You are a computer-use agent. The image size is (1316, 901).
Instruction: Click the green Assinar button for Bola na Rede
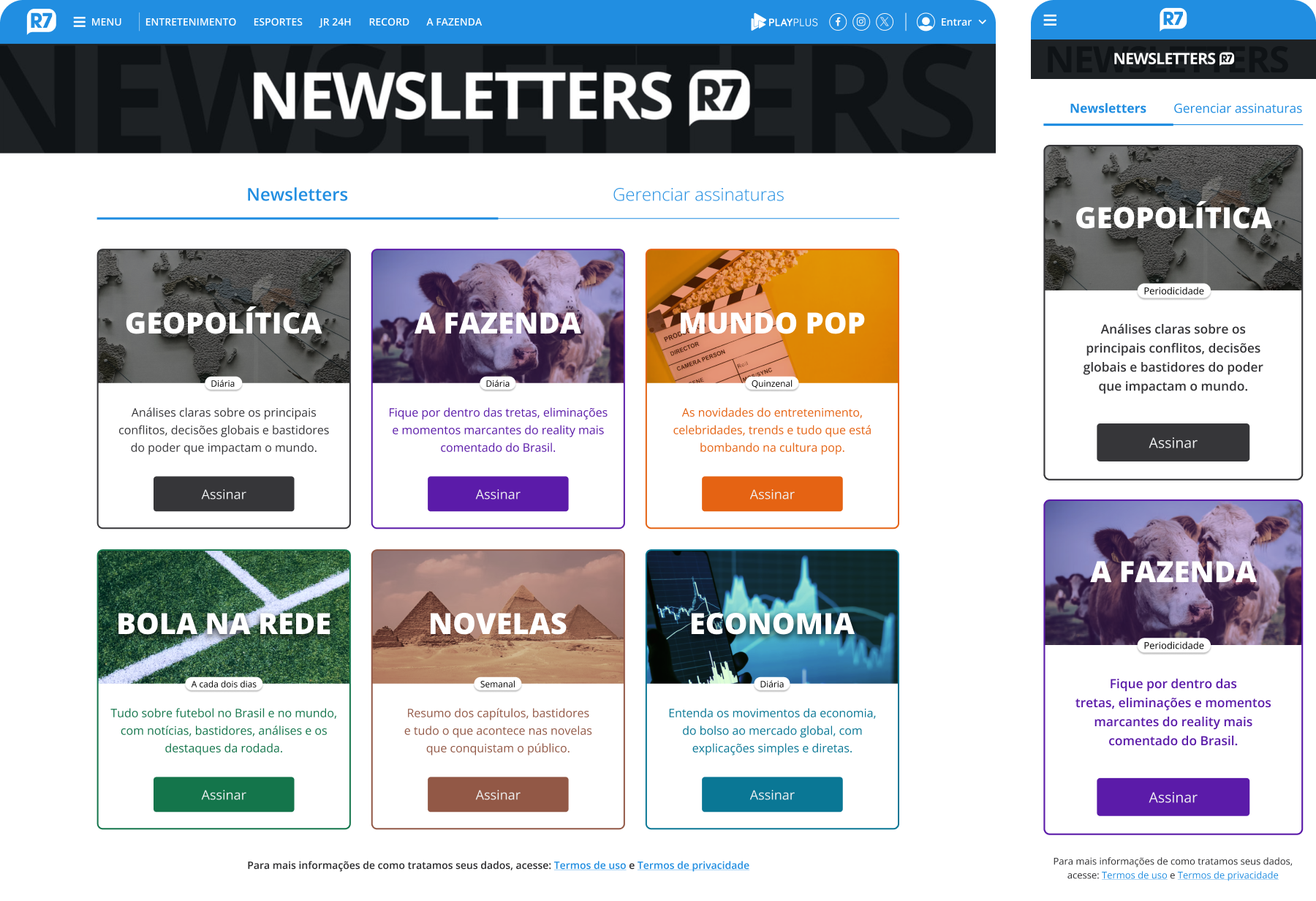(x=224, y=794)
